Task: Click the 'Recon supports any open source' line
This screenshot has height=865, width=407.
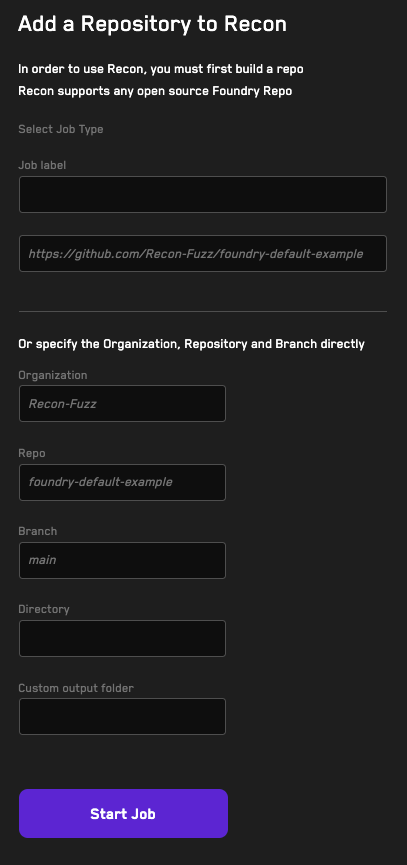Action: pyautogui.click(x=155, y=91)
